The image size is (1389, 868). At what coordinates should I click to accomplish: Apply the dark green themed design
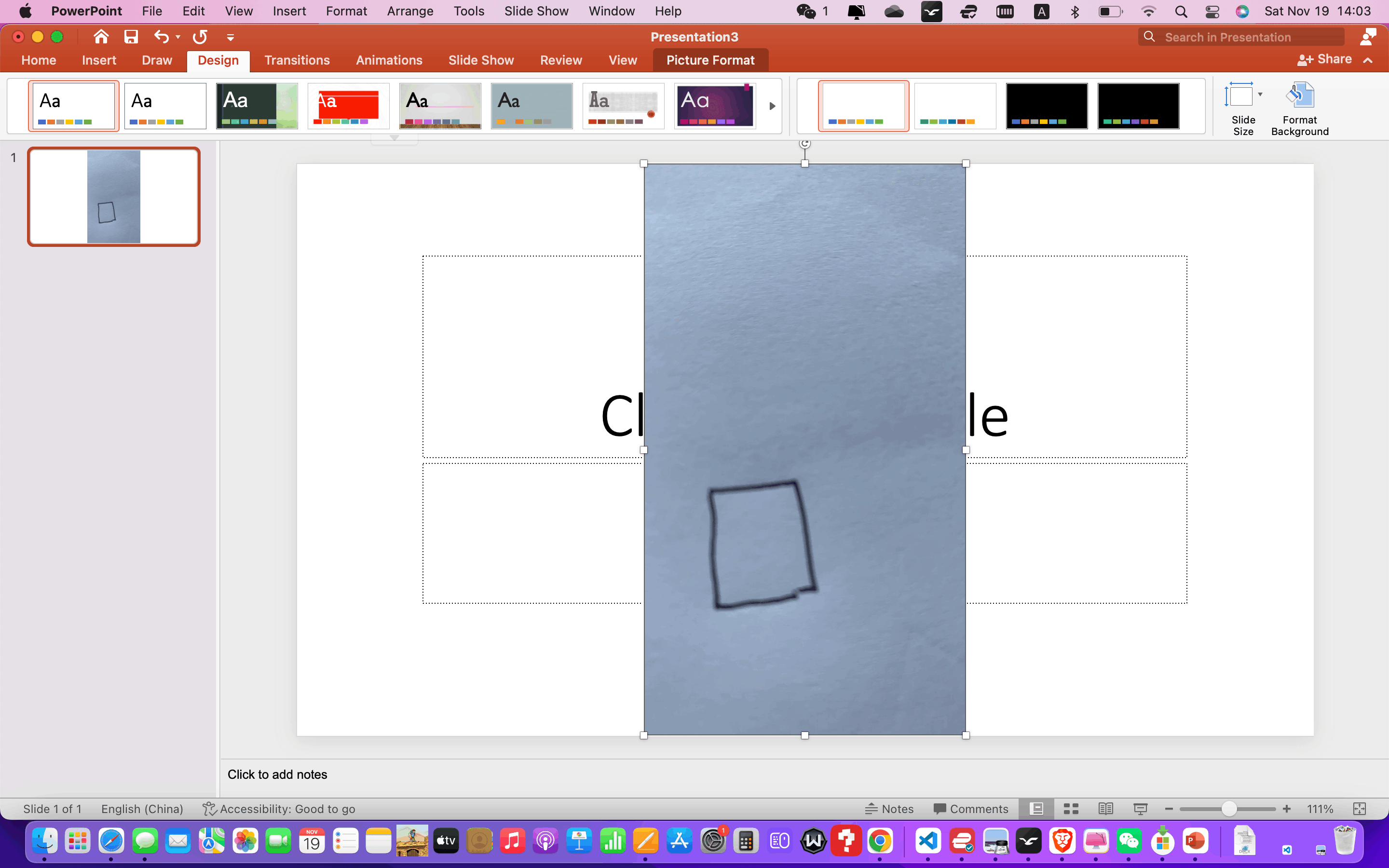tap(257, 106)
